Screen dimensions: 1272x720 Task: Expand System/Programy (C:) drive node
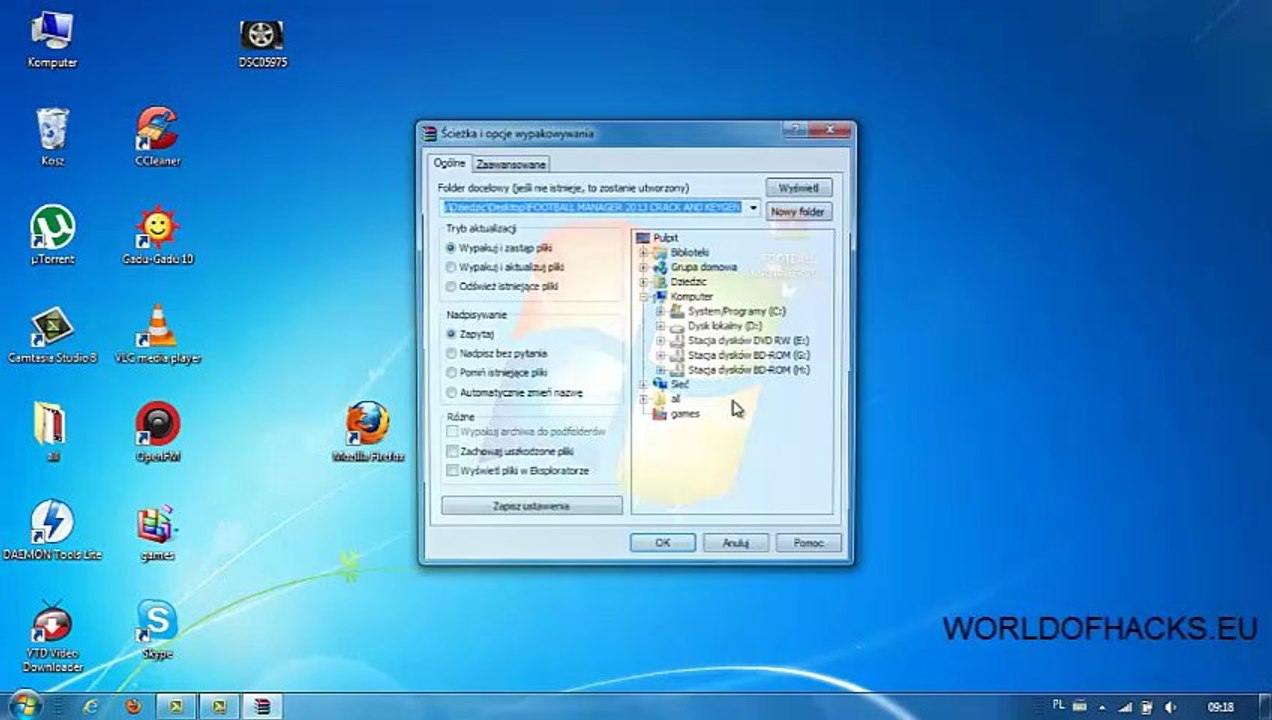click(x=660, y=311)
